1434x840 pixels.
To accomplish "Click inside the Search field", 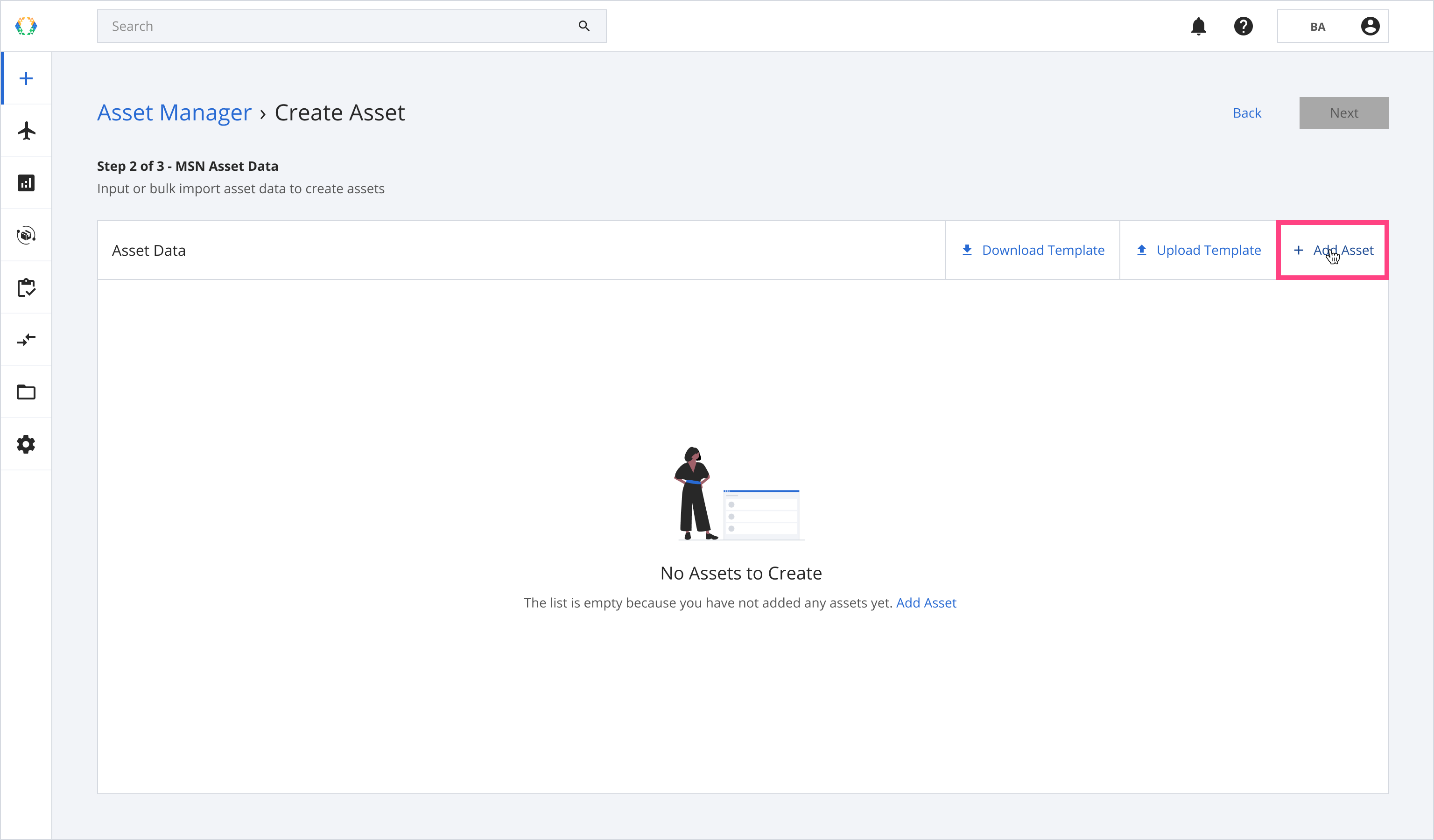I will (x=351, y=26).
